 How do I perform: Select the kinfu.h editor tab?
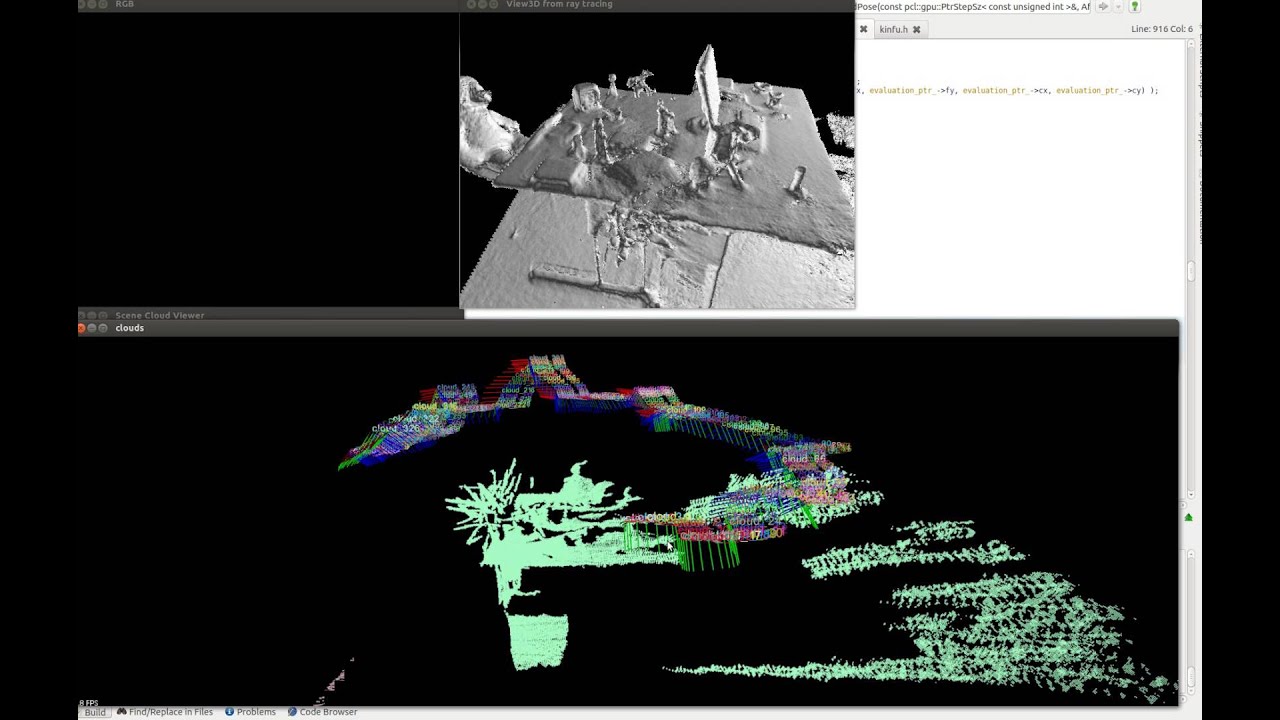(x=893, y=29)
